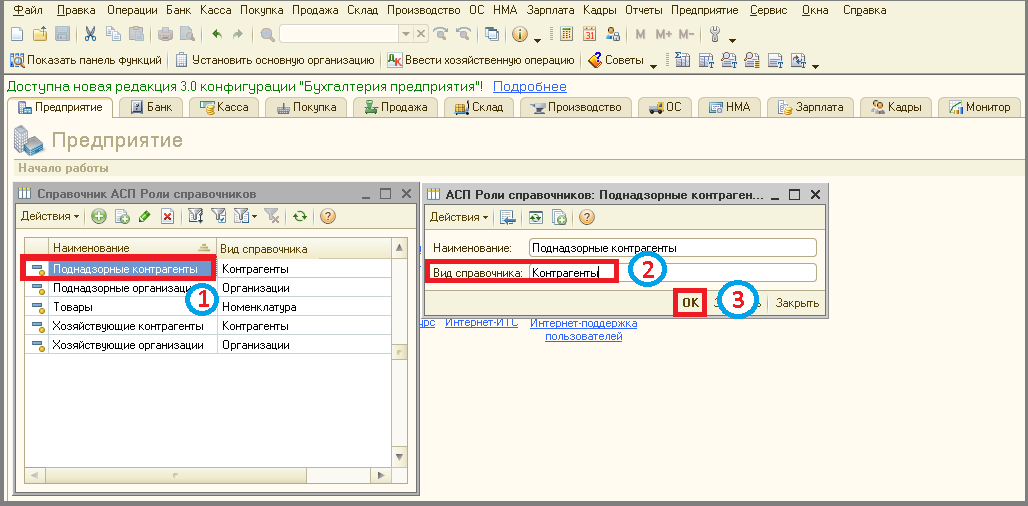Expand the Советы dropdown arrow
This screenshot has width=1028, height=506.
pos(653,65)
